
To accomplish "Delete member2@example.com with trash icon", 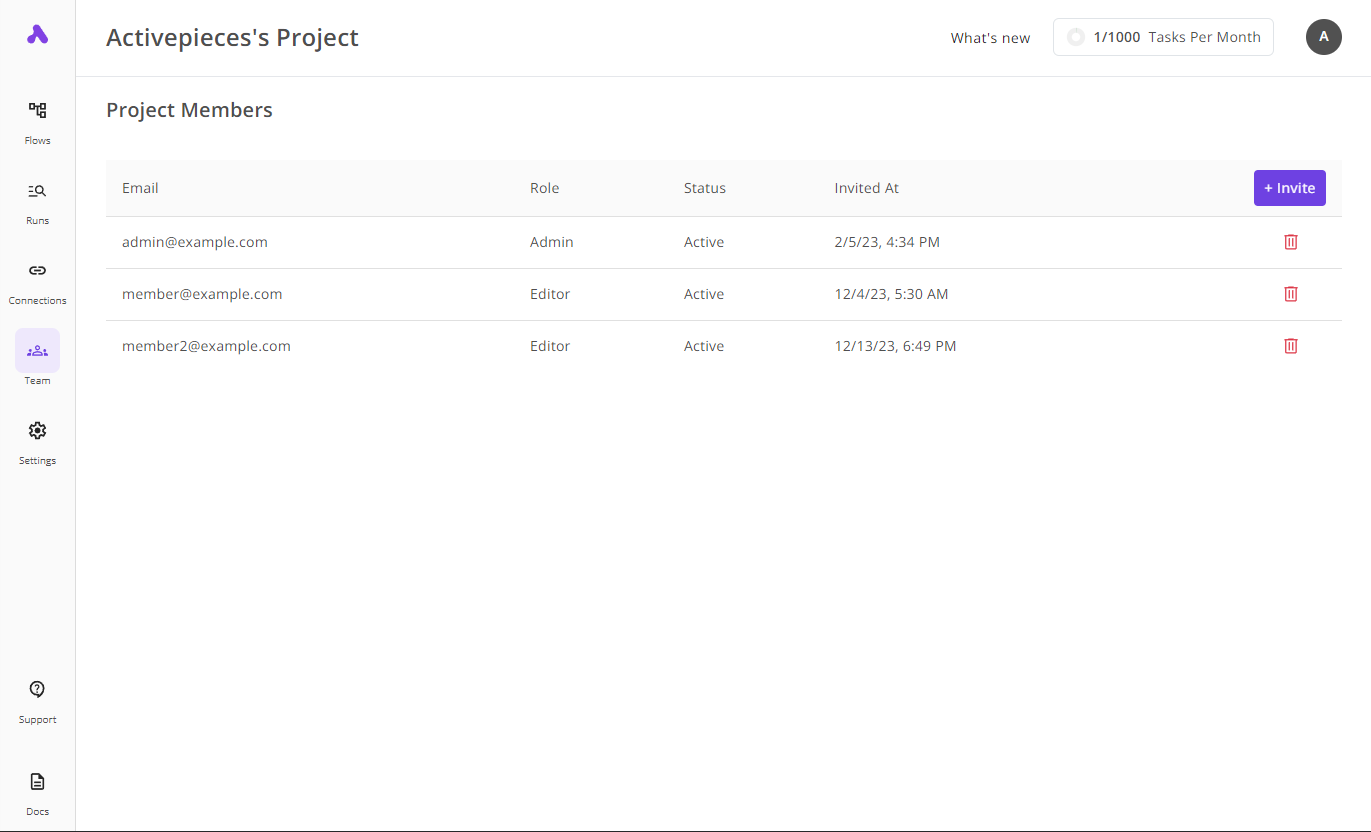I will tap(1290, 346).
